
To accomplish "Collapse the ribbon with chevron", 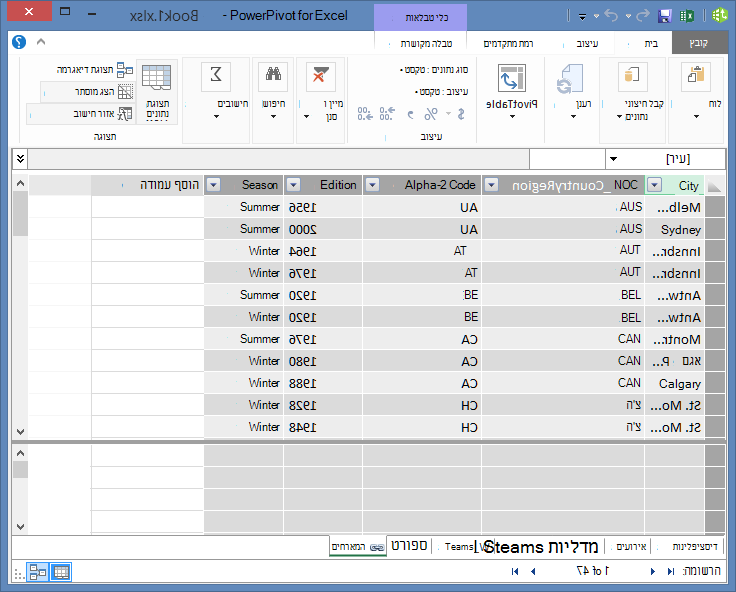I will point(41,42).
